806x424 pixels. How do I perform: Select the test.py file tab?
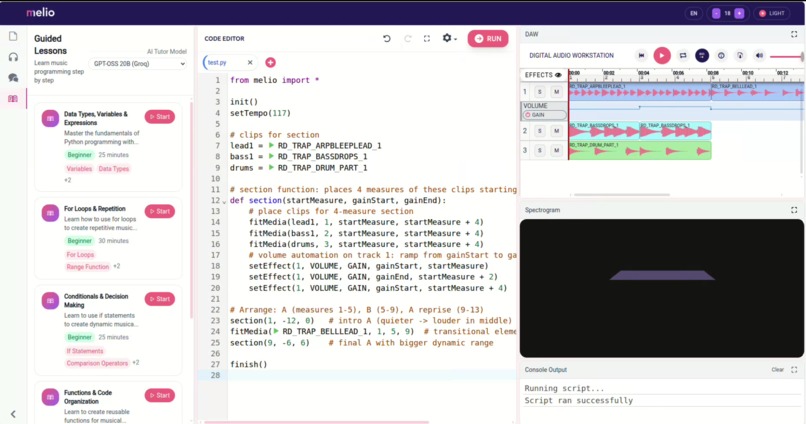point(217,62)
